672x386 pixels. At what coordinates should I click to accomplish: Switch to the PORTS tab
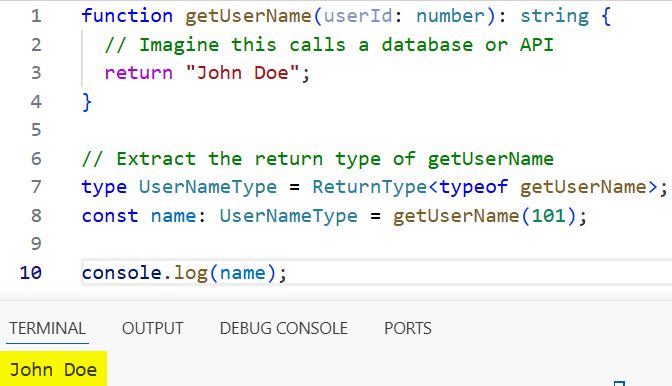click(x=408, y=328)
